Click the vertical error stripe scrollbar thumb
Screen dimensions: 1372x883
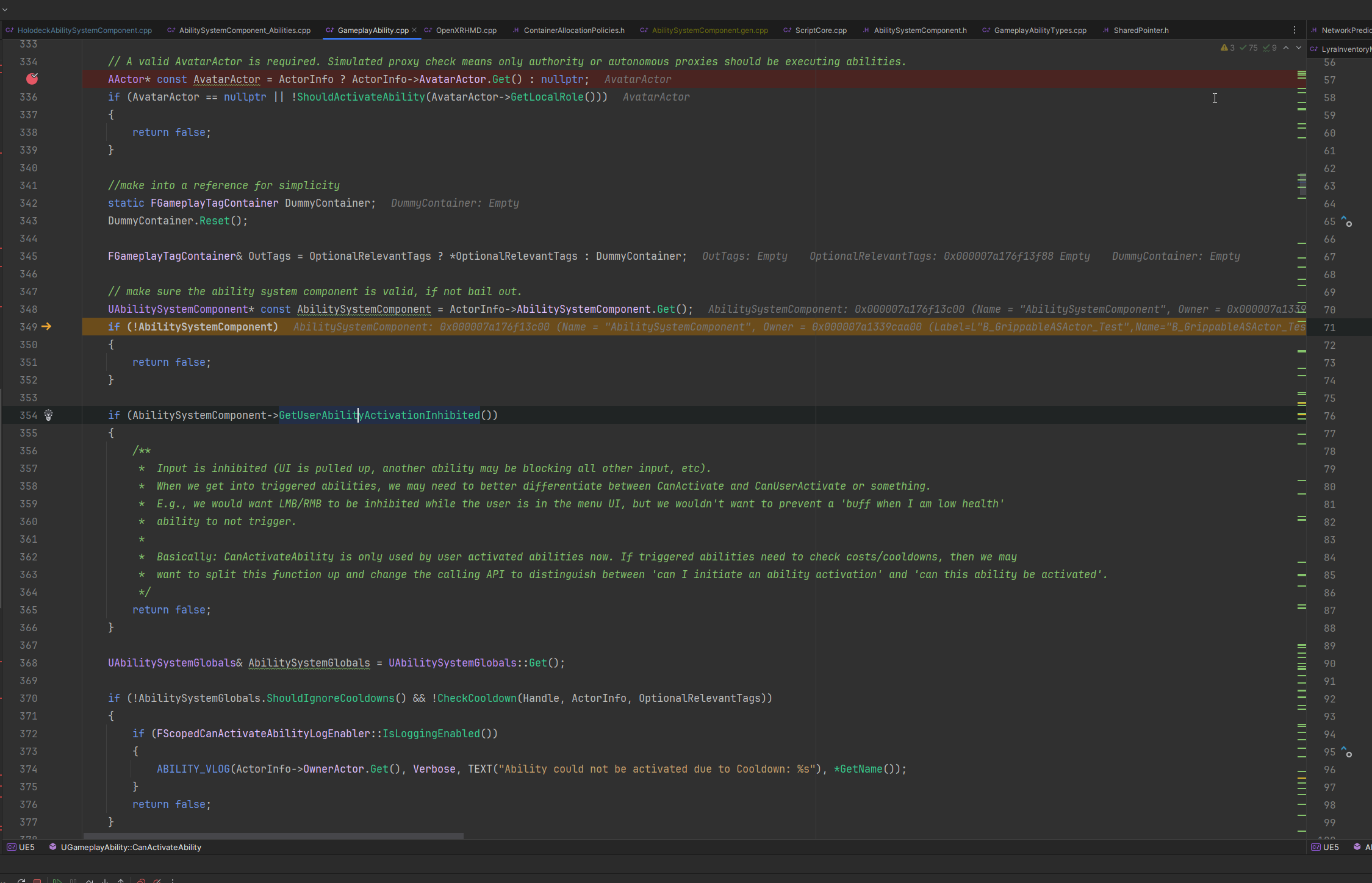tap(1302, 185)
